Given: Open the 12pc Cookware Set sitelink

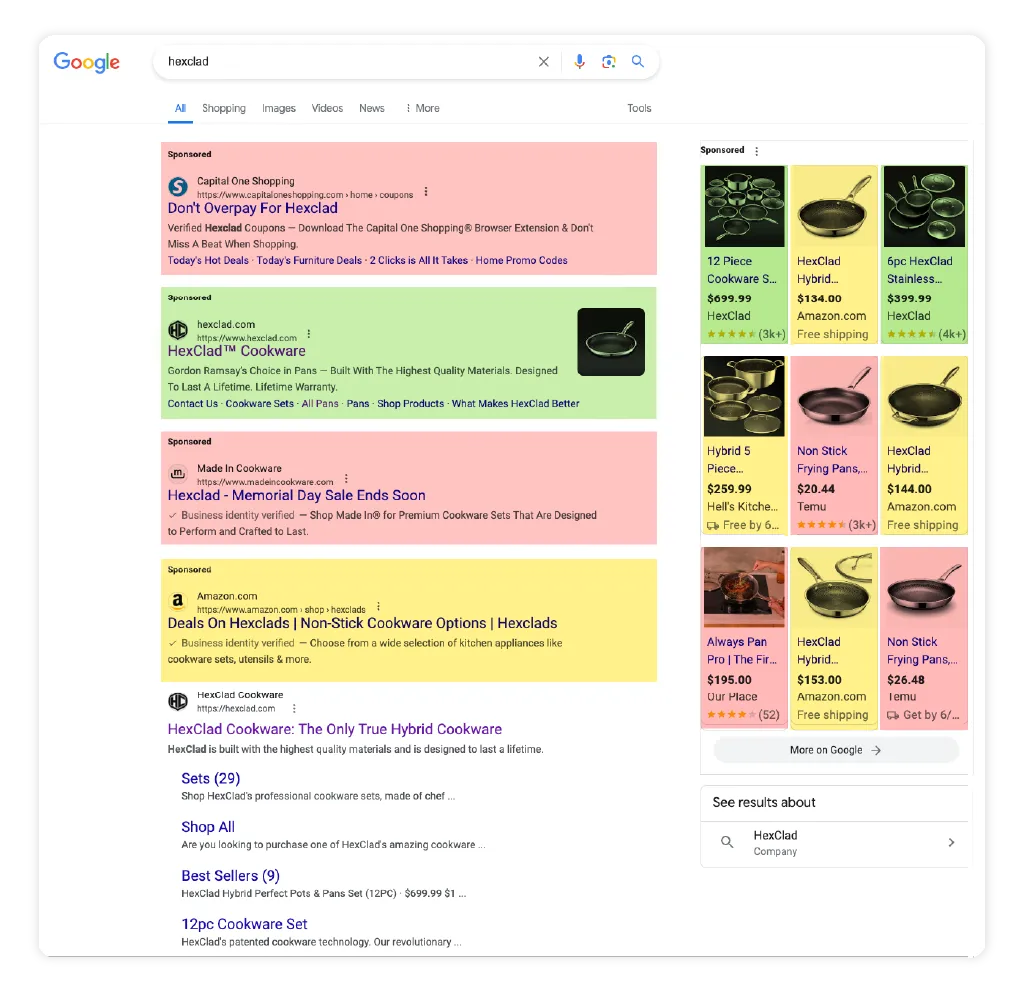Looking at the screenshot, I should [244, 924].
